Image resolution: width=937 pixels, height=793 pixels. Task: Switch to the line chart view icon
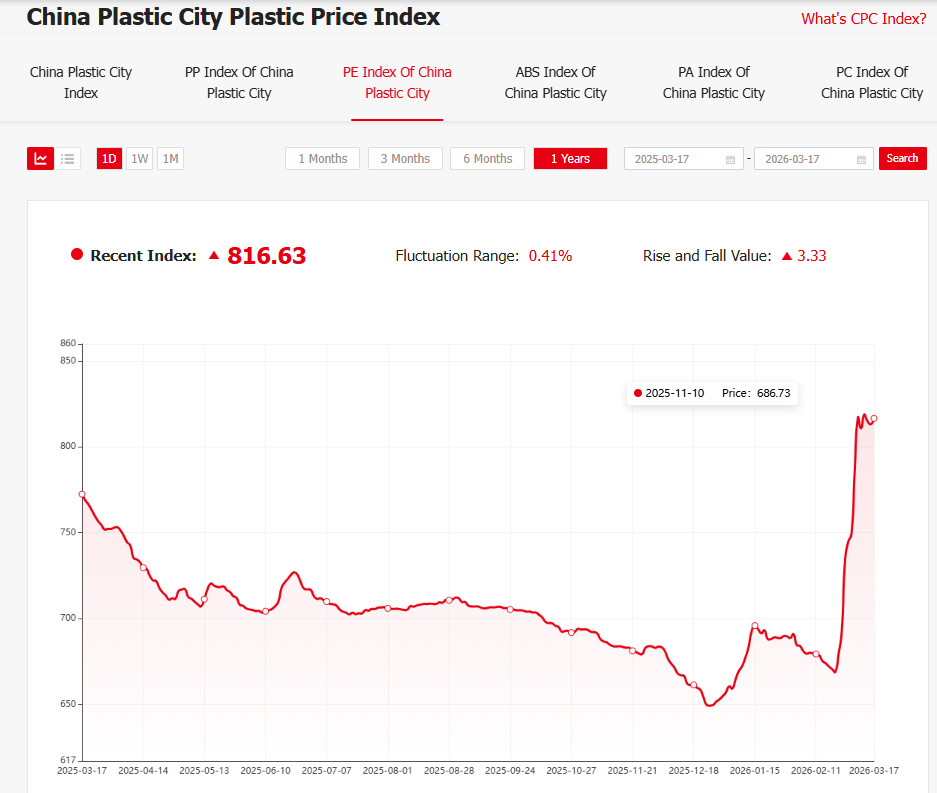pos(40,158)
